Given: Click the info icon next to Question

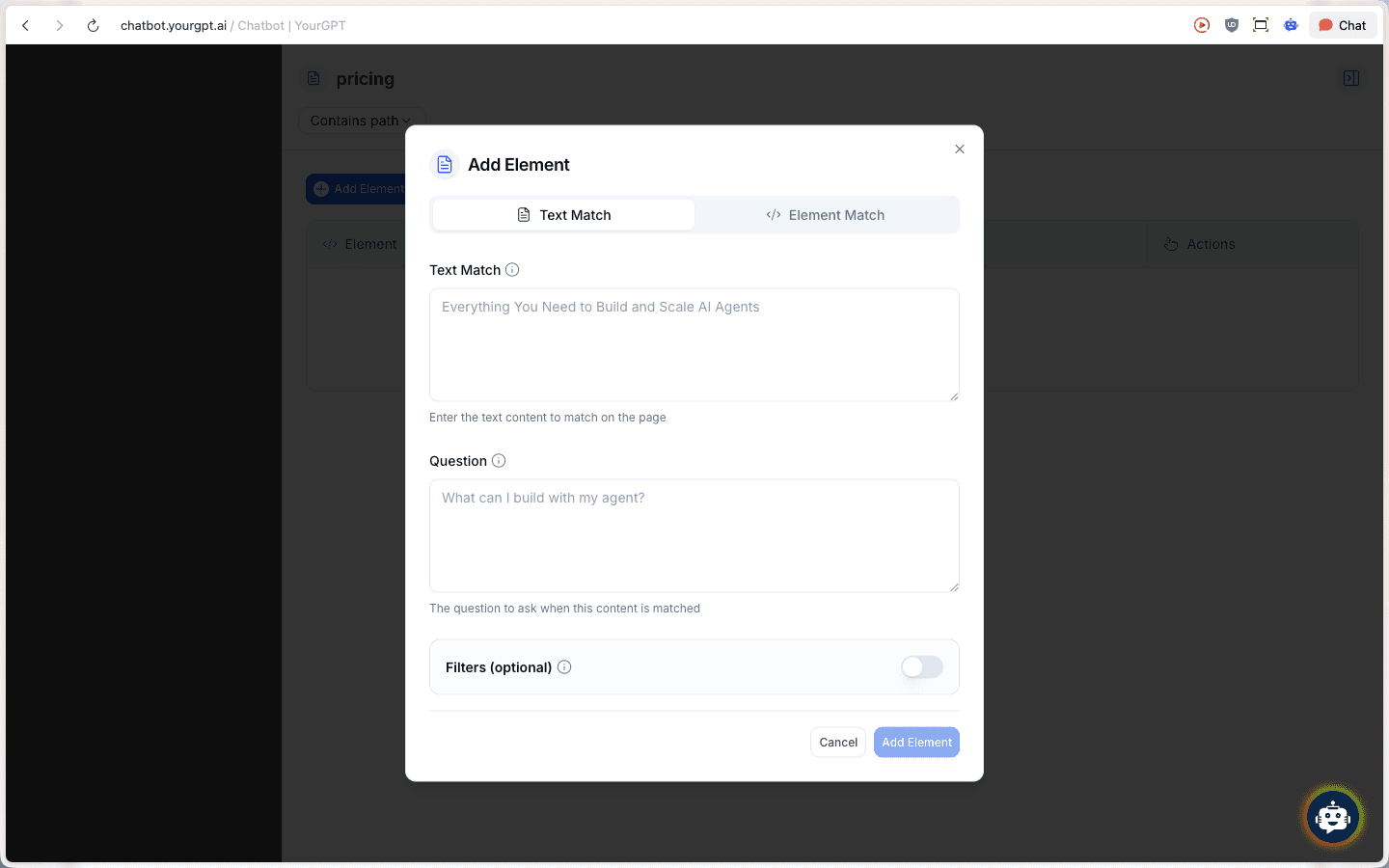Looking at the screenshot, I should click(x=499, y=461).
